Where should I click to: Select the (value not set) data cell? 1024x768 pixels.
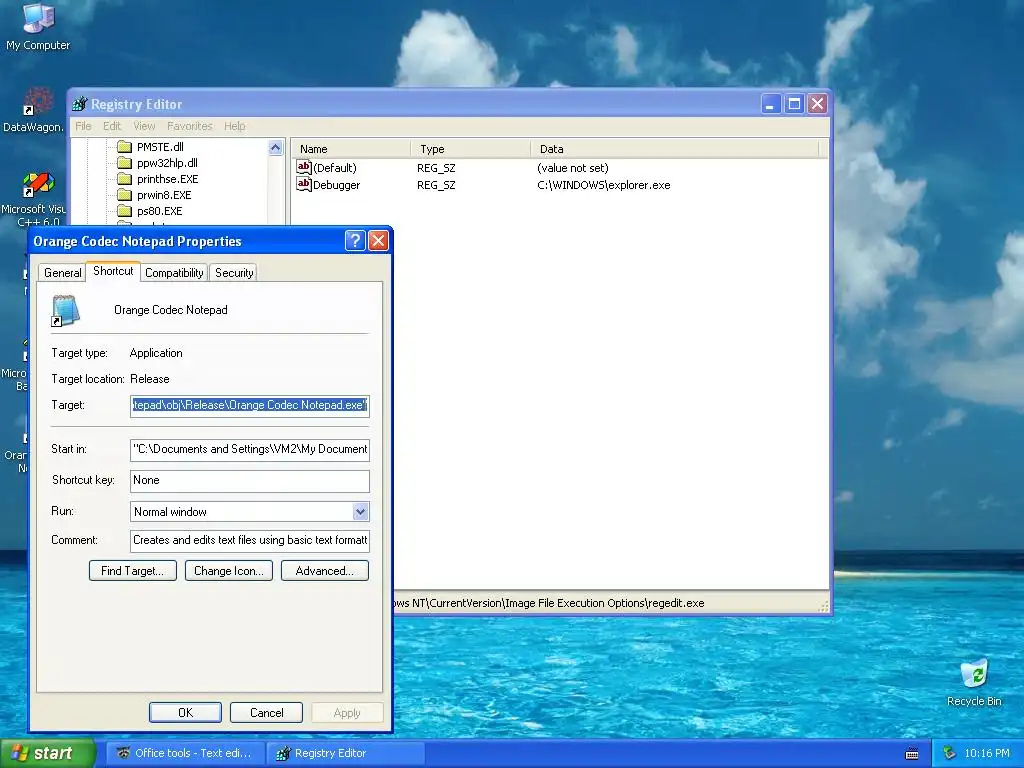[573, 168]
